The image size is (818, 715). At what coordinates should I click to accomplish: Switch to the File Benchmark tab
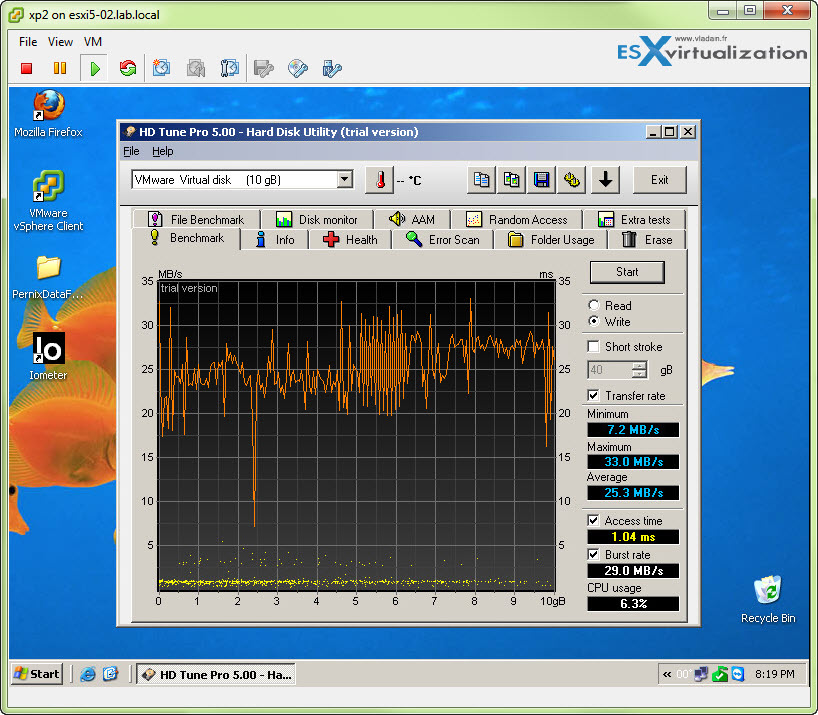click(196, 219)
